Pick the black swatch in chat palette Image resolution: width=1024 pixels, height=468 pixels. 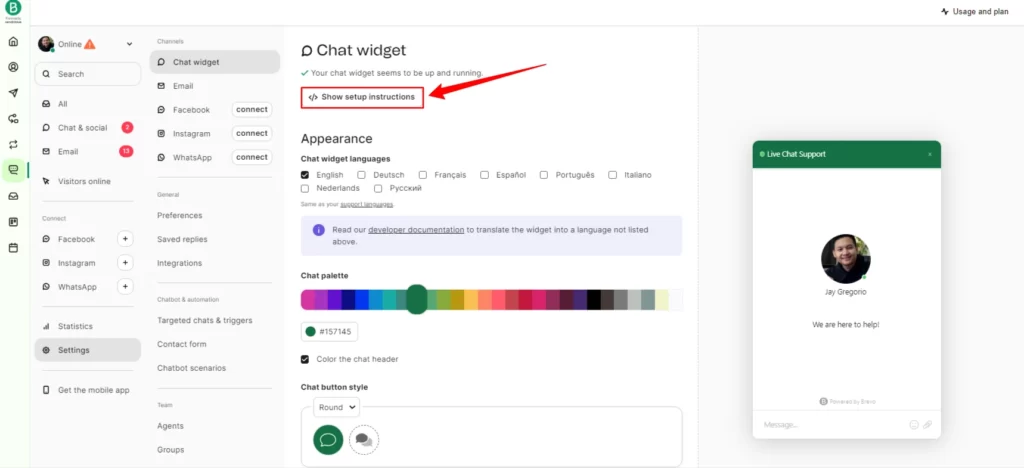594,300
